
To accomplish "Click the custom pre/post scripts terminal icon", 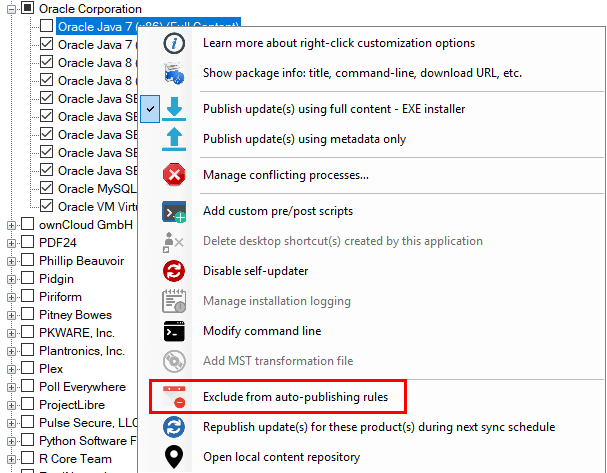I will pyautogui.click(x=174, y=211).
